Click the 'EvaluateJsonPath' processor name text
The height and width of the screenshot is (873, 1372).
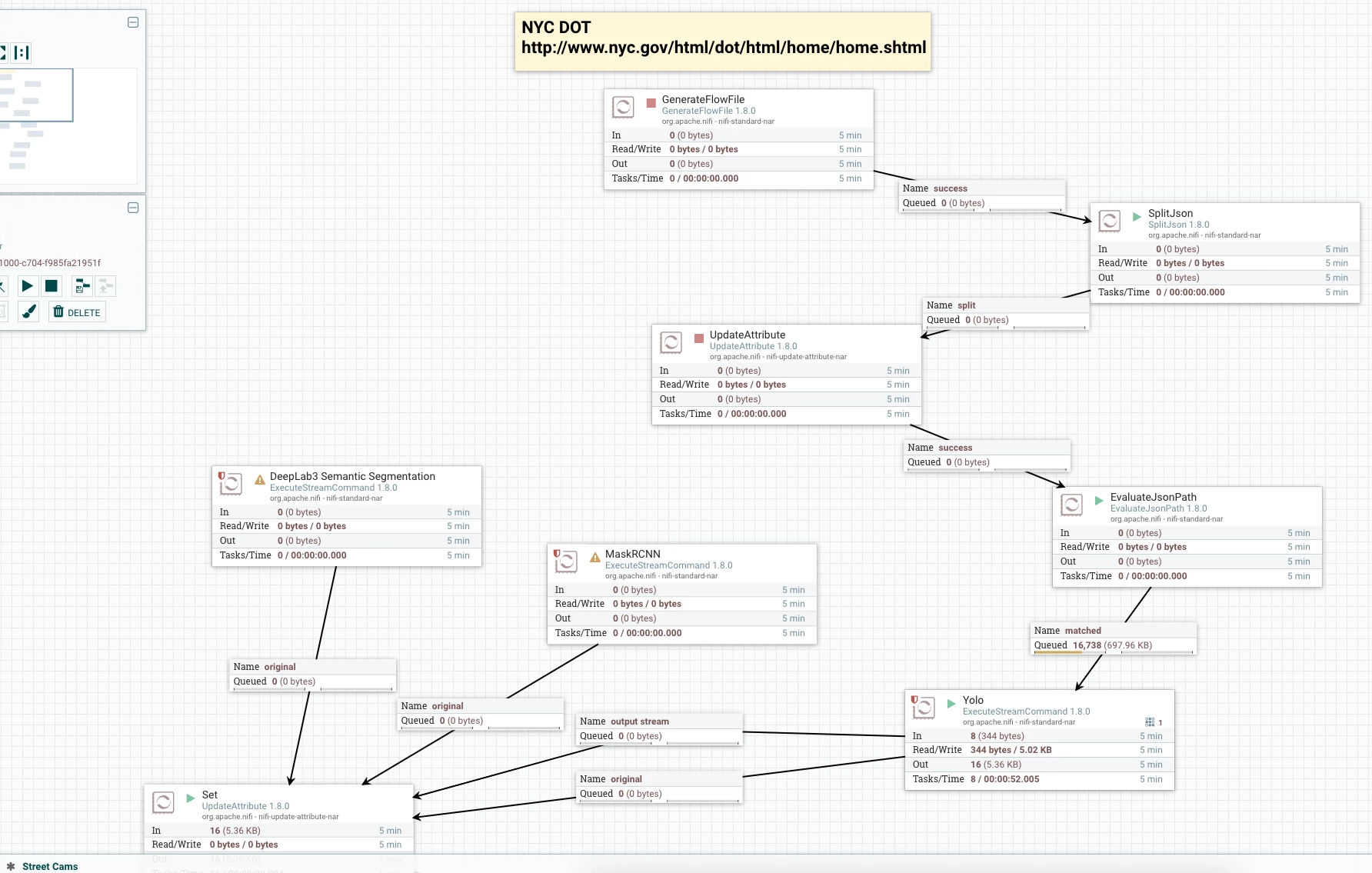(1154, 497)
